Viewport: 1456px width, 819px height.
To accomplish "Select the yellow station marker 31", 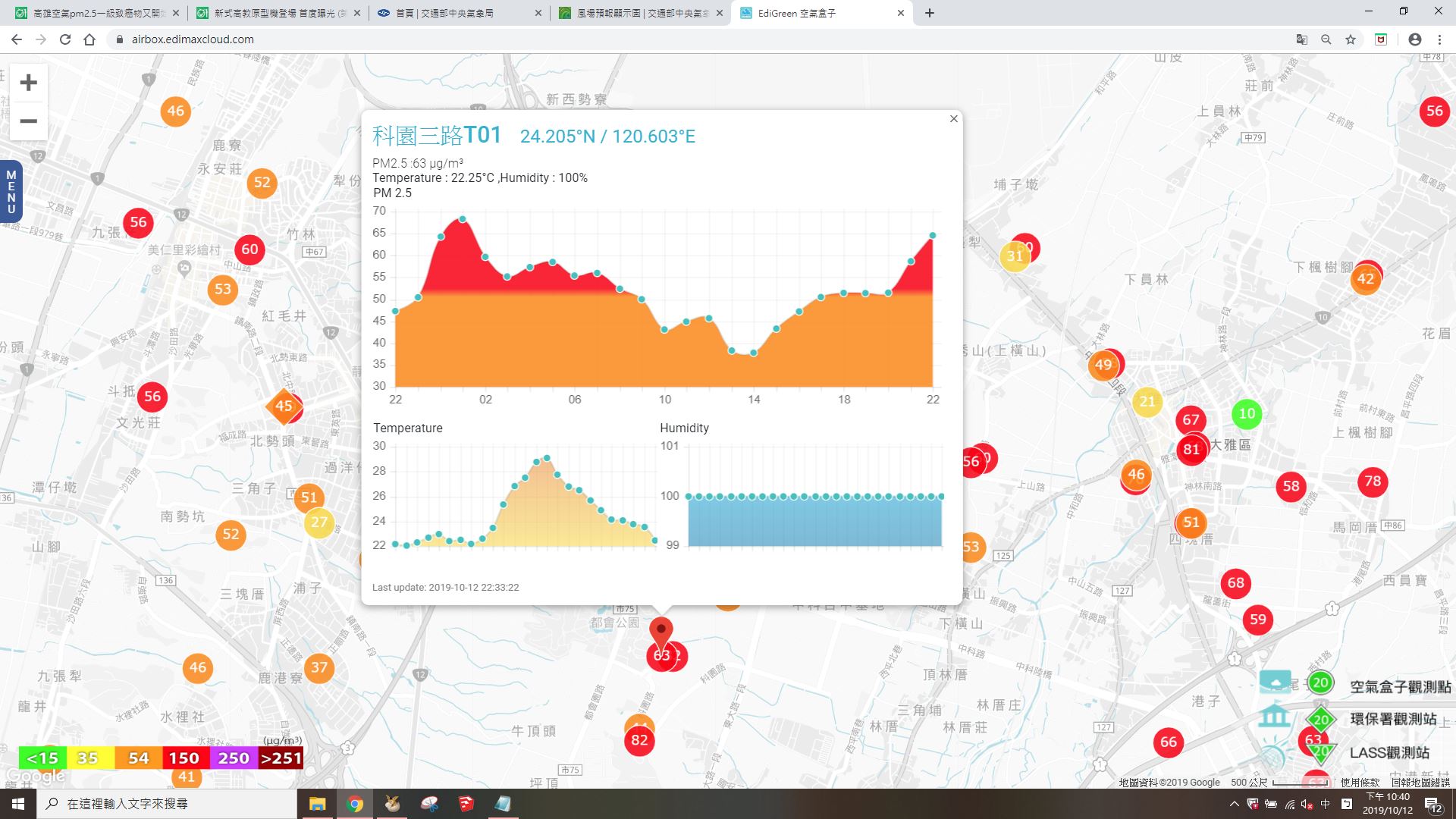I will [1015, 256].
